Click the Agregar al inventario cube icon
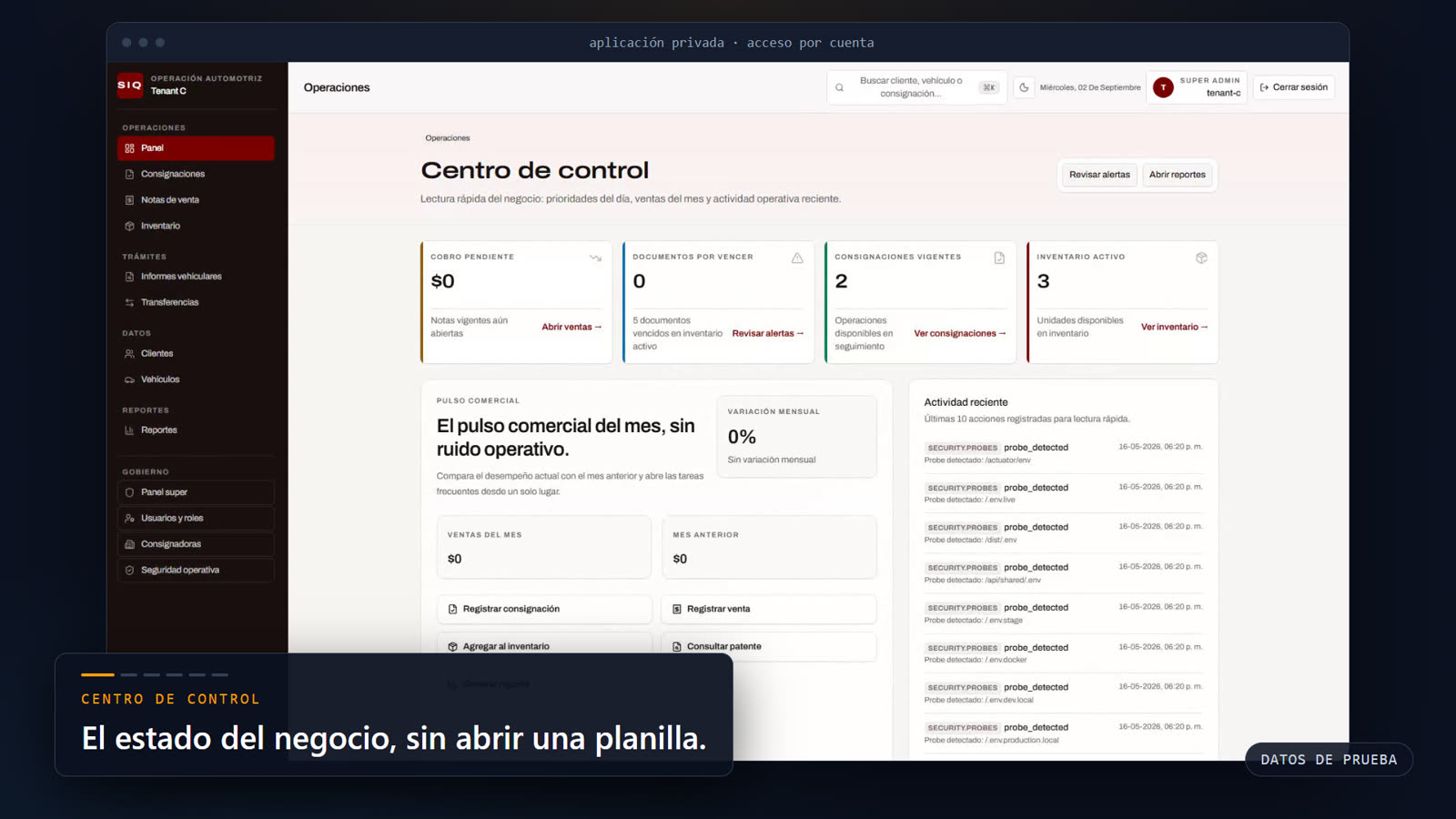Viewport: 1456px width, 819px height. (452, 646)
